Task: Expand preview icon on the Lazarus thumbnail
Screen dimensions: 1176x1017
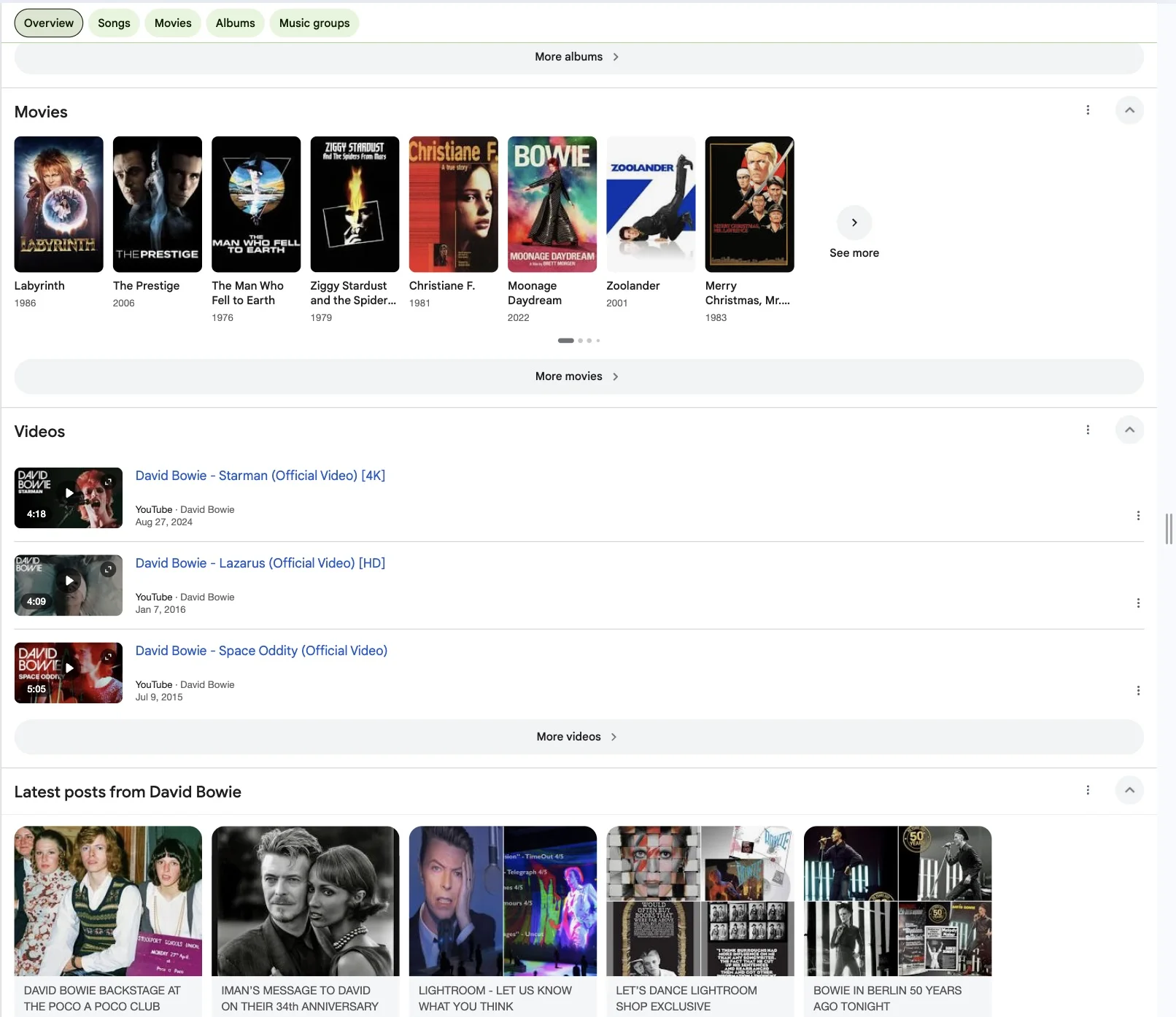Action: (108, 569)
